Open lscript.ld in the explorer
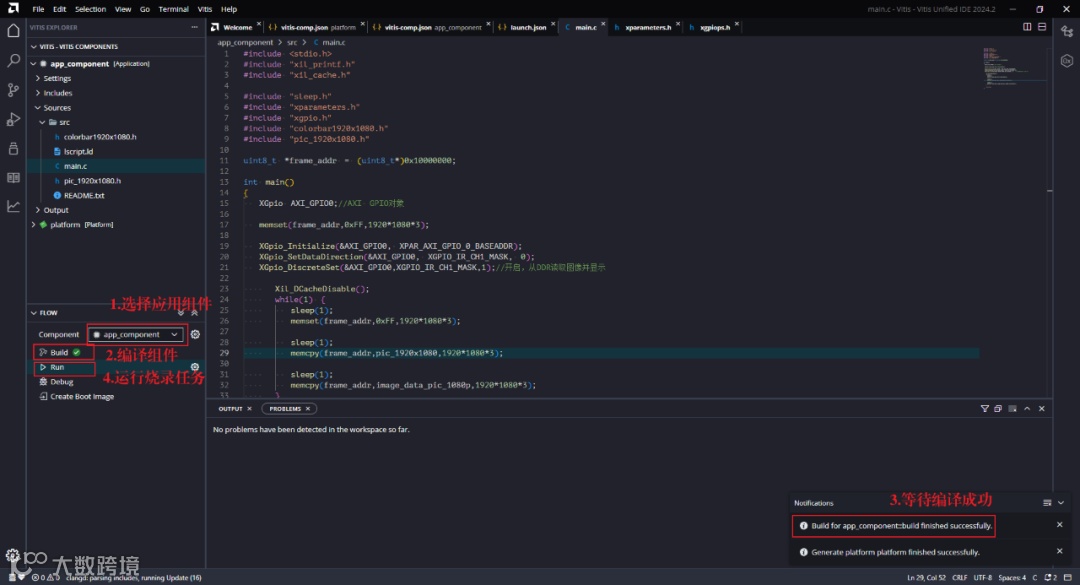The image size is (1080, 585). click(78, 151)
